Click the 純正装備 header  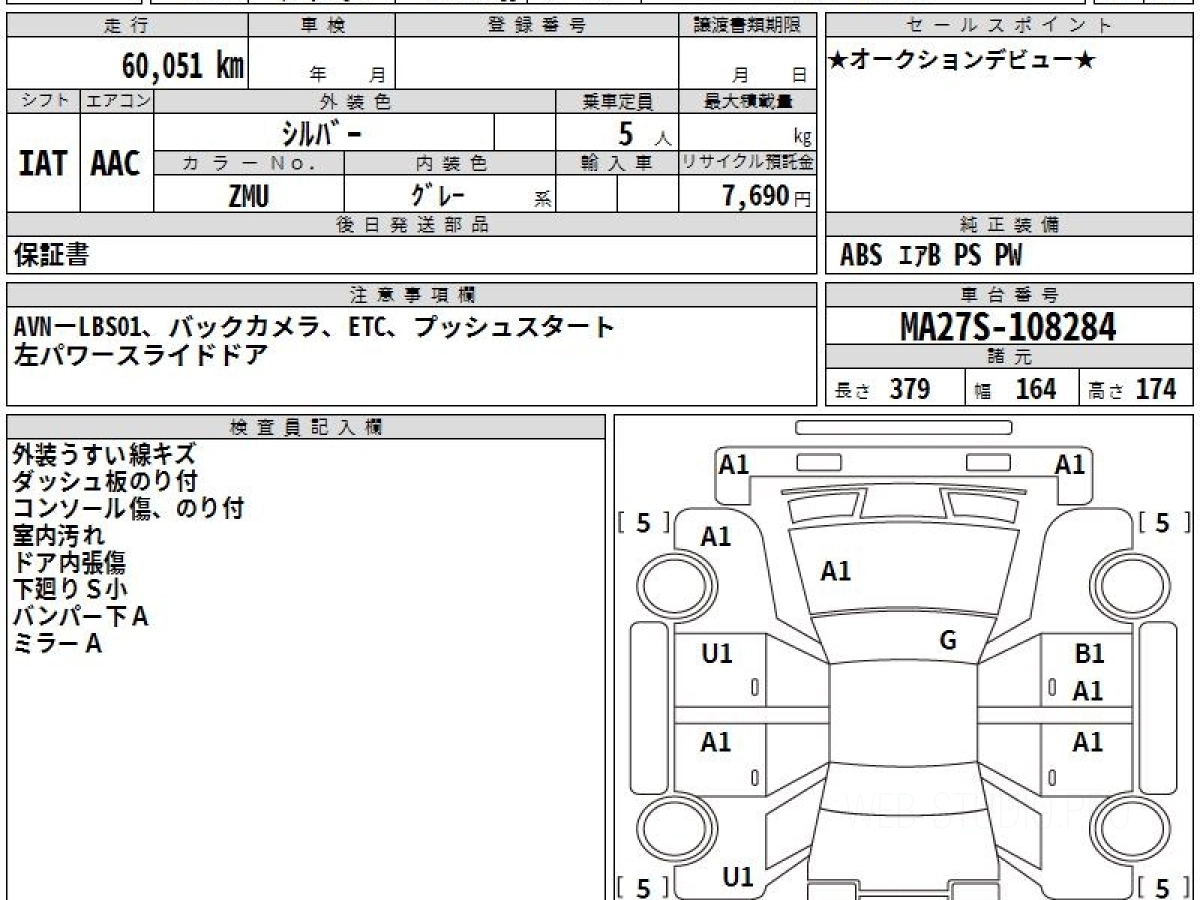tap(1009, 225)
